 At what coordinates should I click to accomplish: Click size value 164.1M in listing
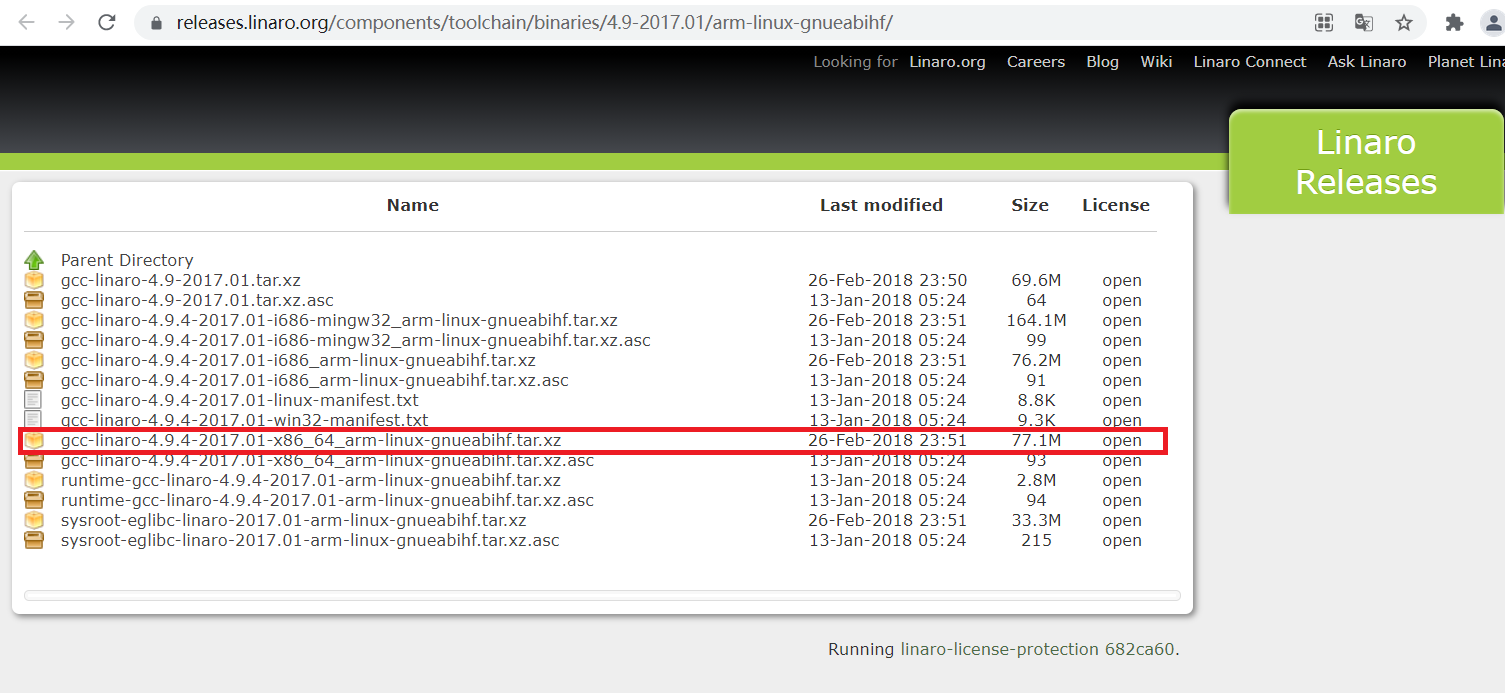tap(1036, 320)
